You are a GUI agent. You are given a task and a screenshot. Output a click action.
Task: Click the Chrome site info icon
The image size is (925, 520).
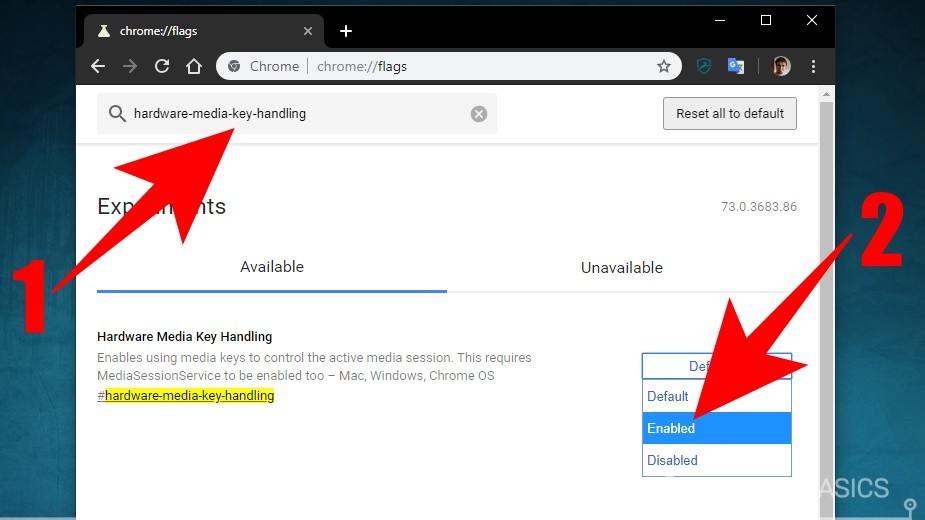234,66
